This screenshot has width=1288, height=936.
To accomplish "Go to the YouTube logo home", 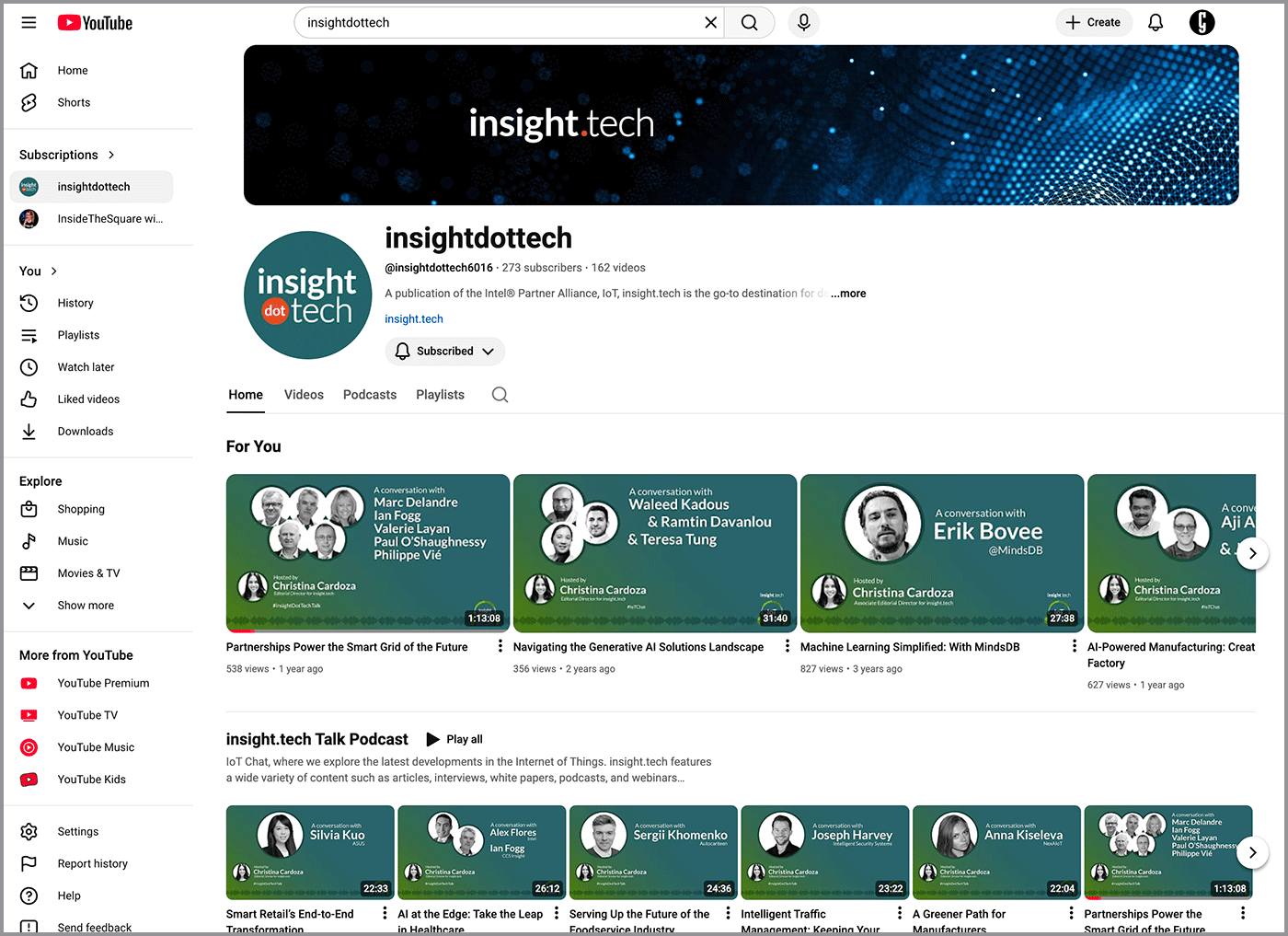I will pyautogui.click(x=95, y=23).
